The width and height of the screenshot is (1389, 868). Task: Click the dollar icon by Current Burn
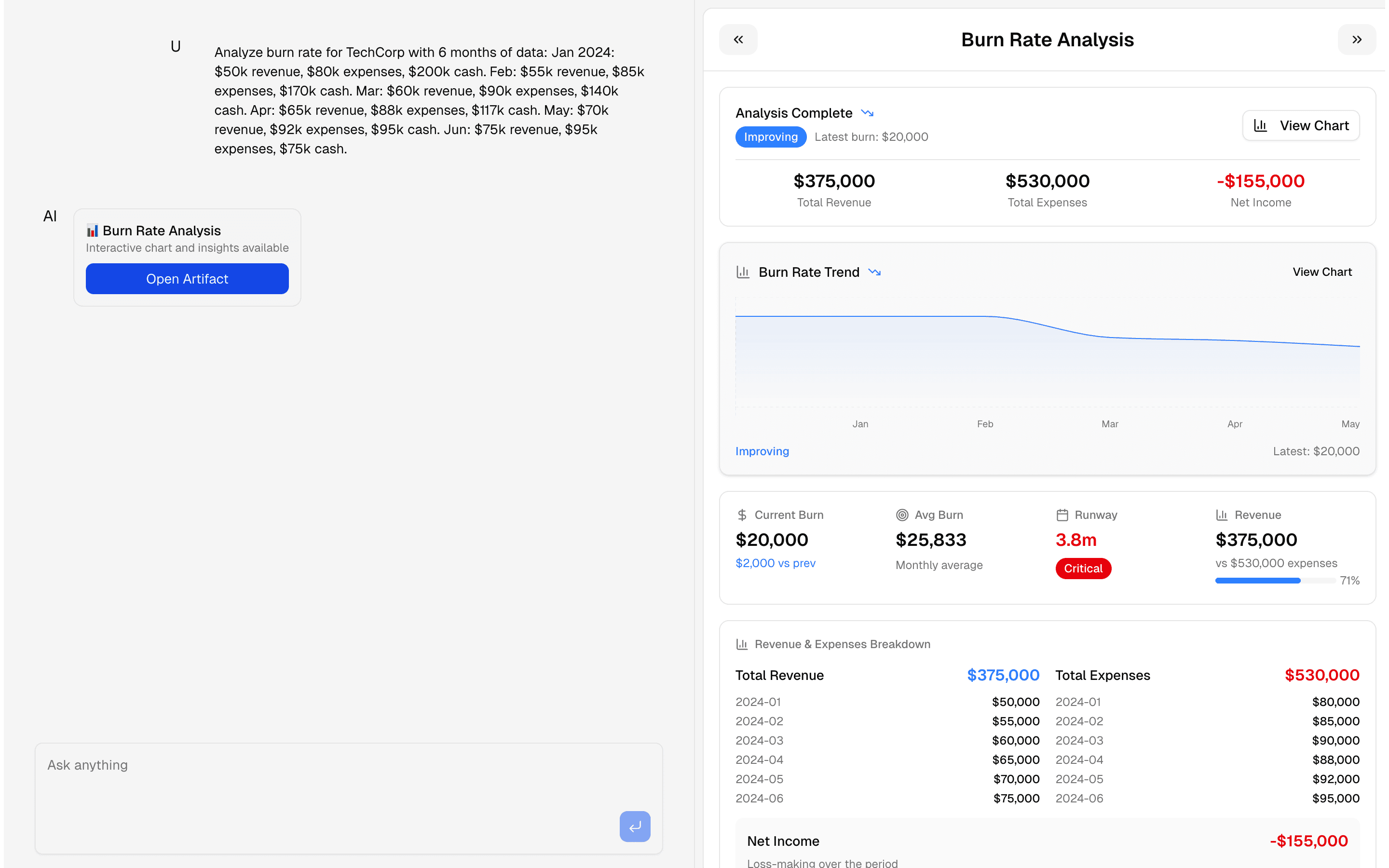click(742, 515)
